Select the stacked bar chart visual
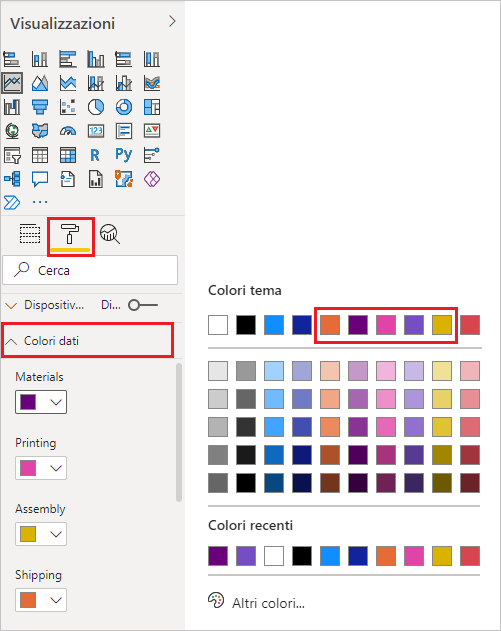The height and width of the screenshot is (631, 501). pyautogui.click(x=12, y=59)
